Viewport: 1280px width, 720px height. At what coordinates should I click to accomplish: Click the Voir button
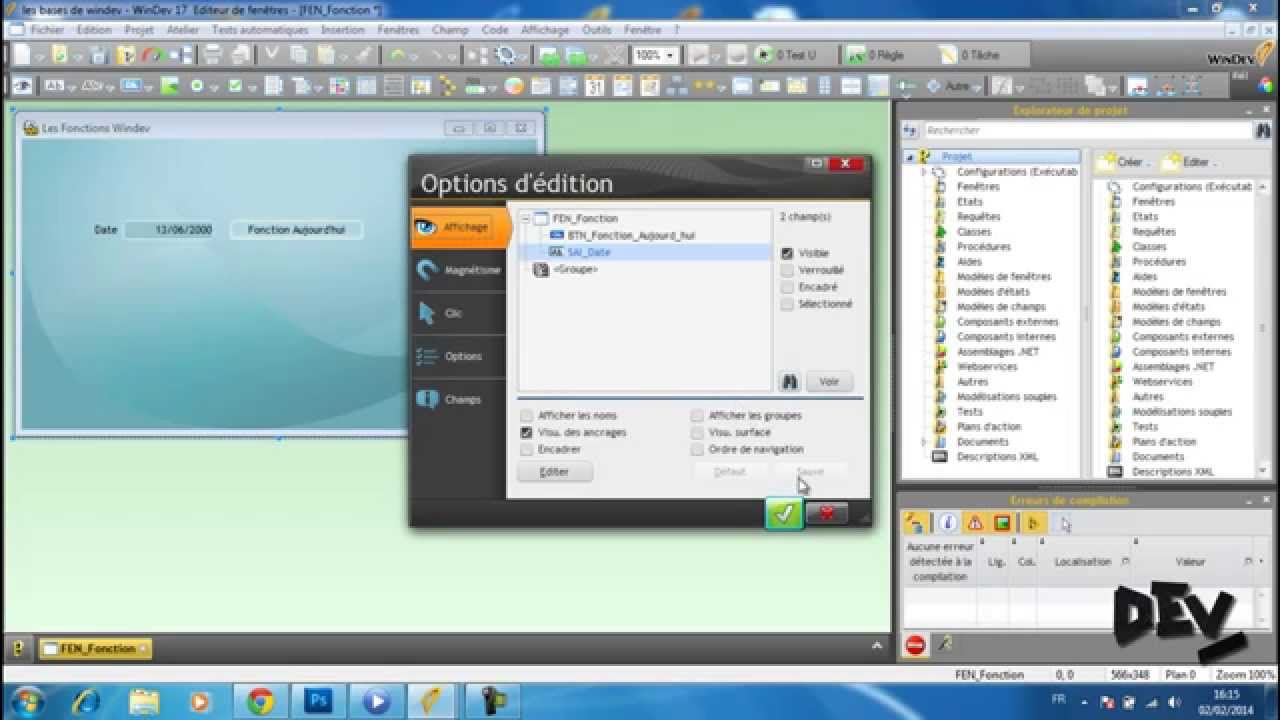[x=829, y=381]
